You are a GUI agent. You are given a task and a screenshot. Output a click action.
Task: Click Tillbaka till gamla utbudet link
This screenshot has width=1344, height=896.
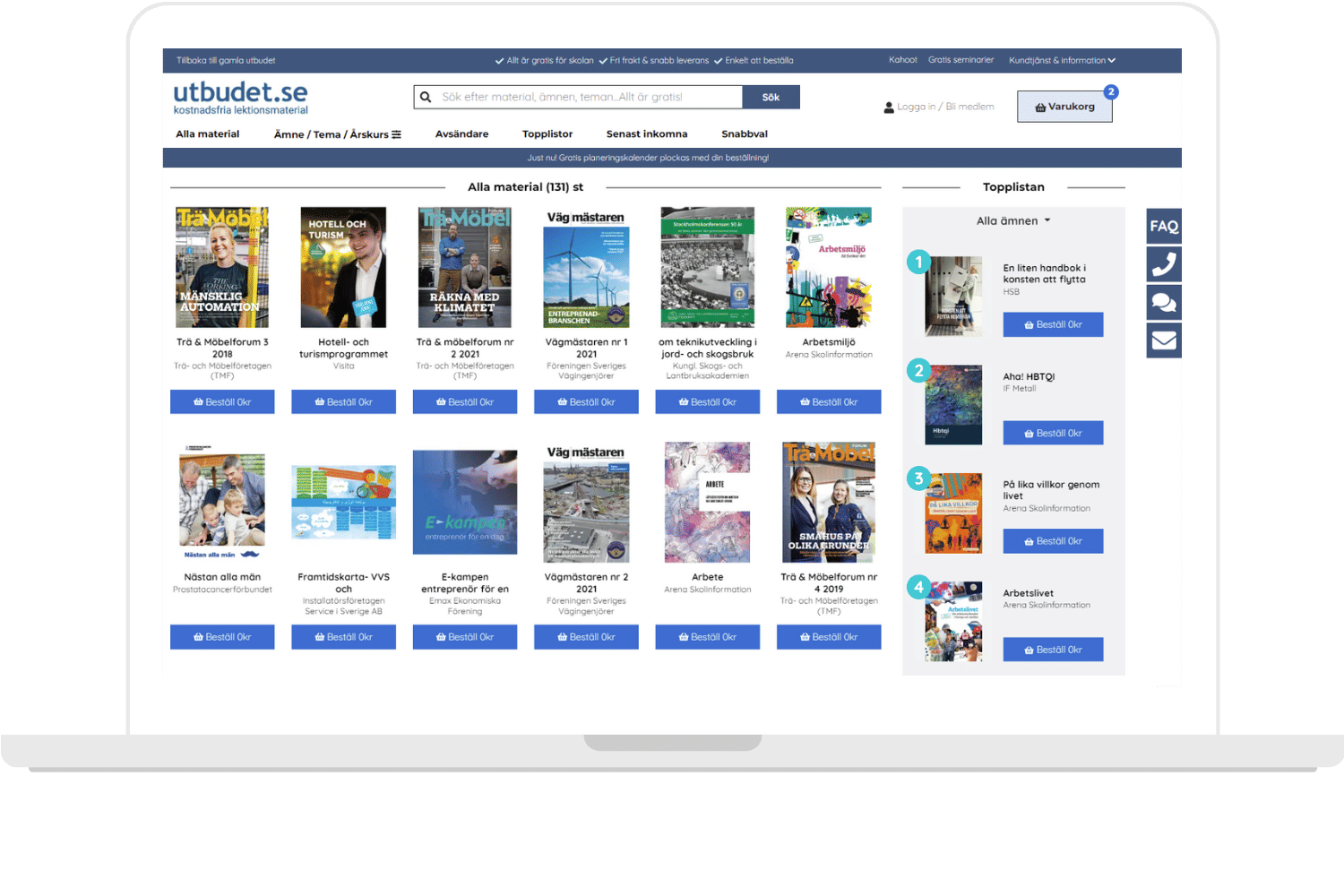[x=226, y=60]
